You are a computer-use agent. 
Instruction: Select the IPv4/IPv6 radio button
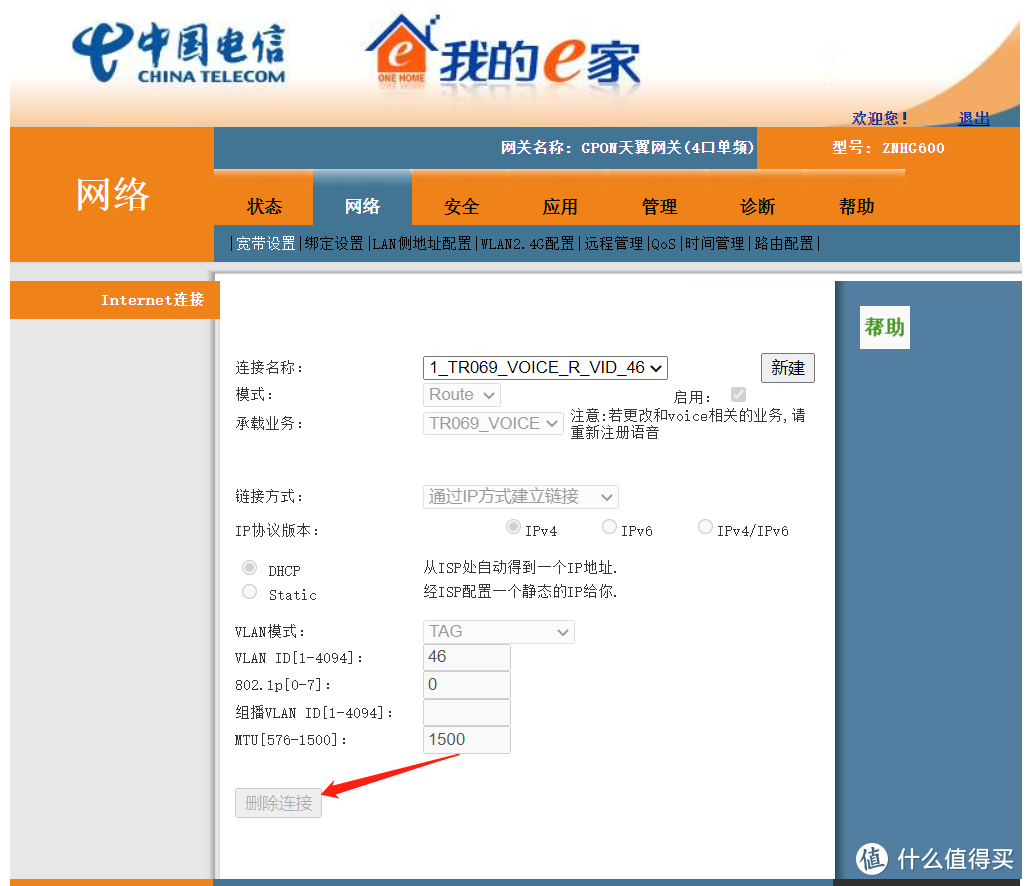[705, 527]
